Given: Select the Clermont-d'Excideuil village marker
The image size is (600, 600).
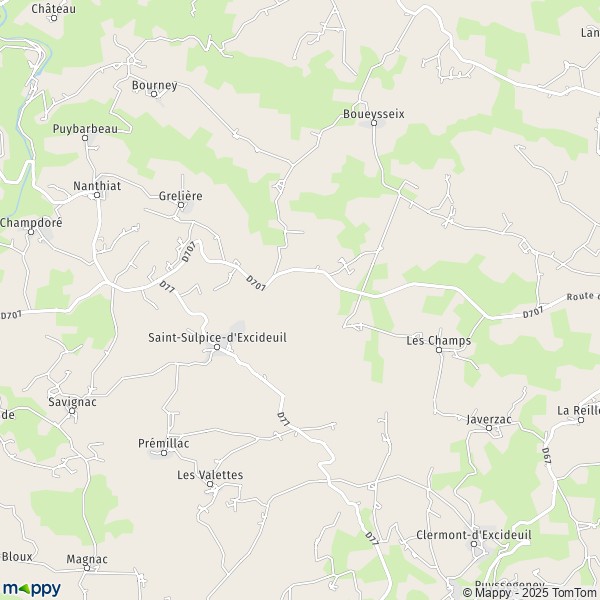Looking at the screenshot, I should point(474,544).
